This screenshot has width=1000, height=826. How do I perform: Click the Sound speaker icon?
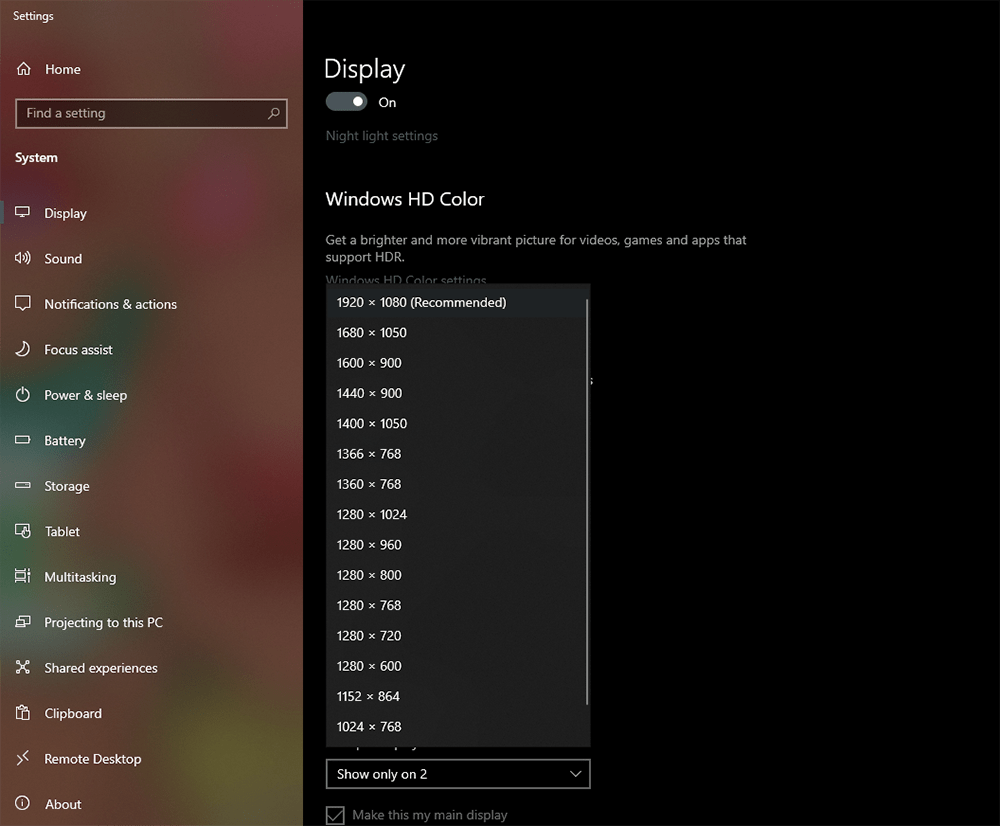tap(22, 258)
